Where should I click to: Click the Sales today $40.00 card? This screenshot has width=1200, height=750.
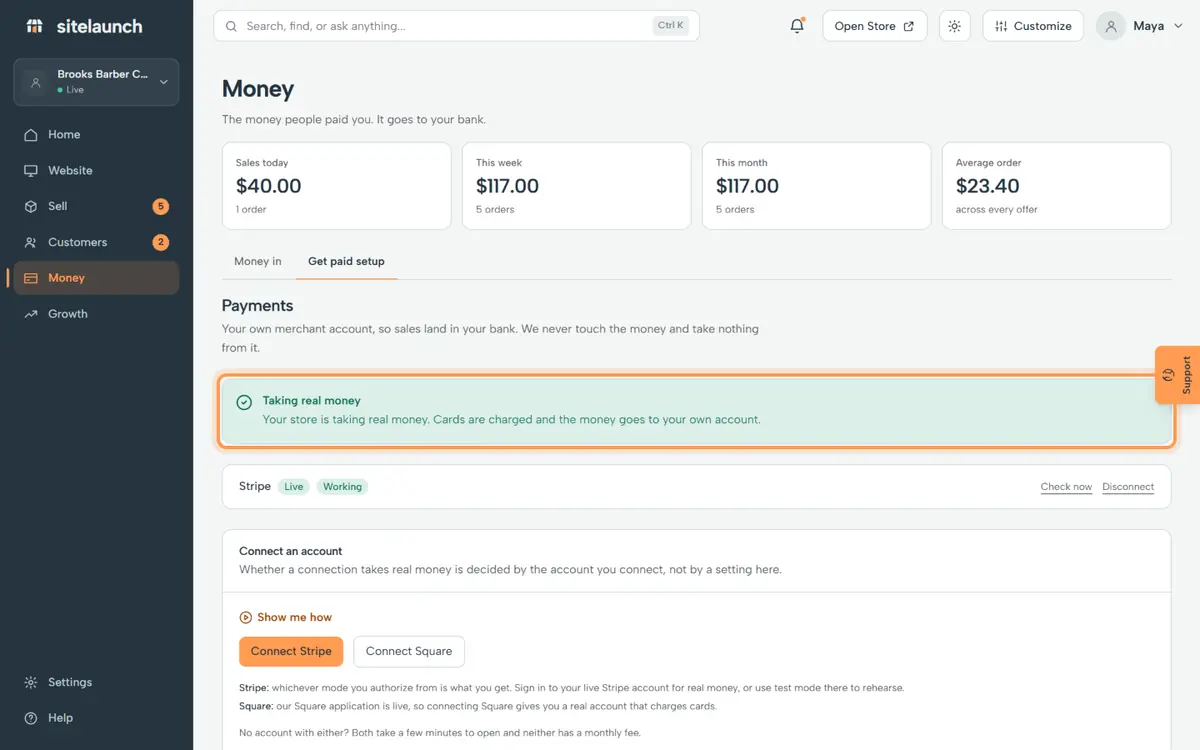(x=336, y=186)
